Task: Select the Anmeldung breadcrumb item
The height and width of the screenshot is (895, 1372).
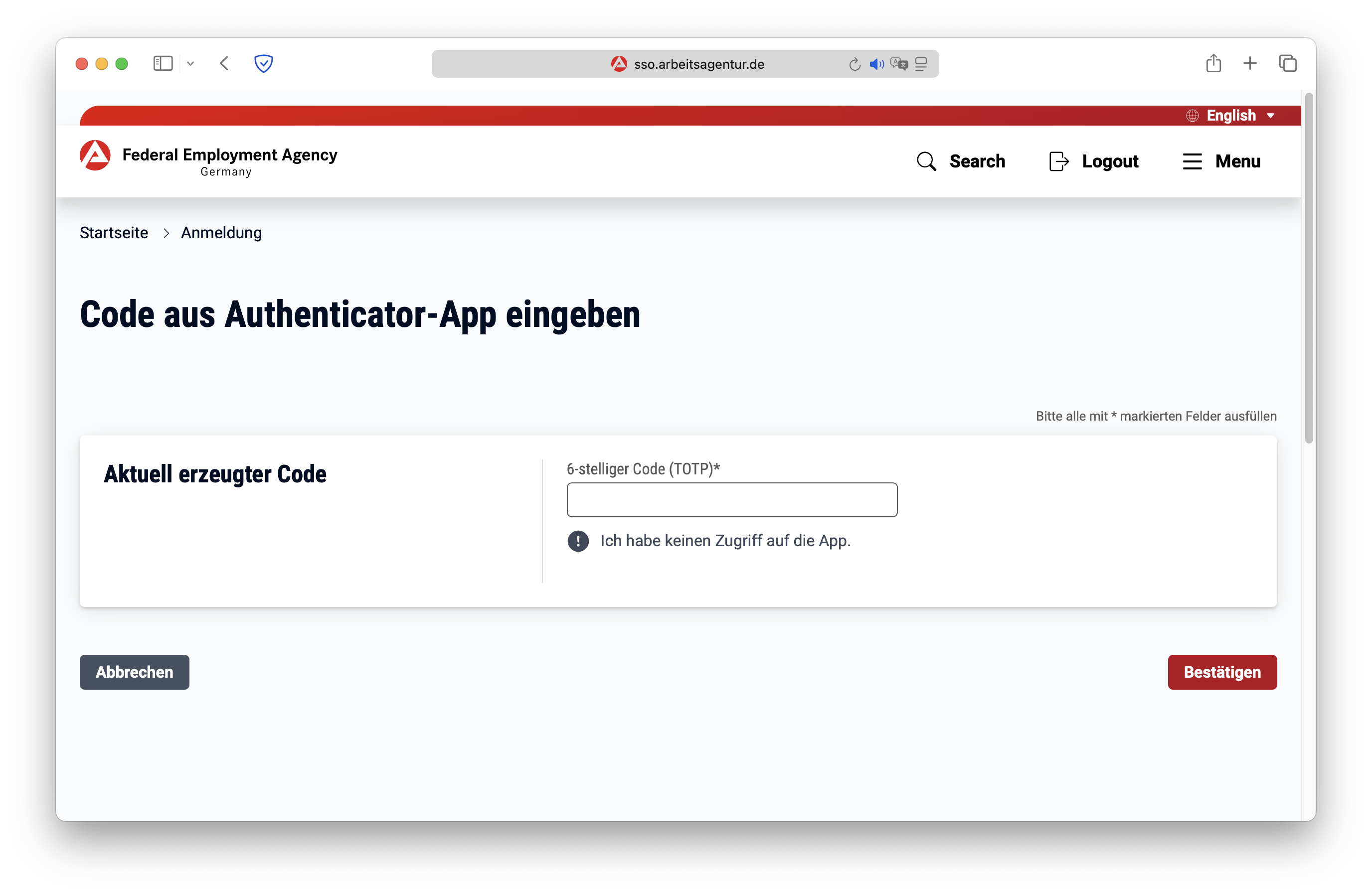Action: pos(221,233)
